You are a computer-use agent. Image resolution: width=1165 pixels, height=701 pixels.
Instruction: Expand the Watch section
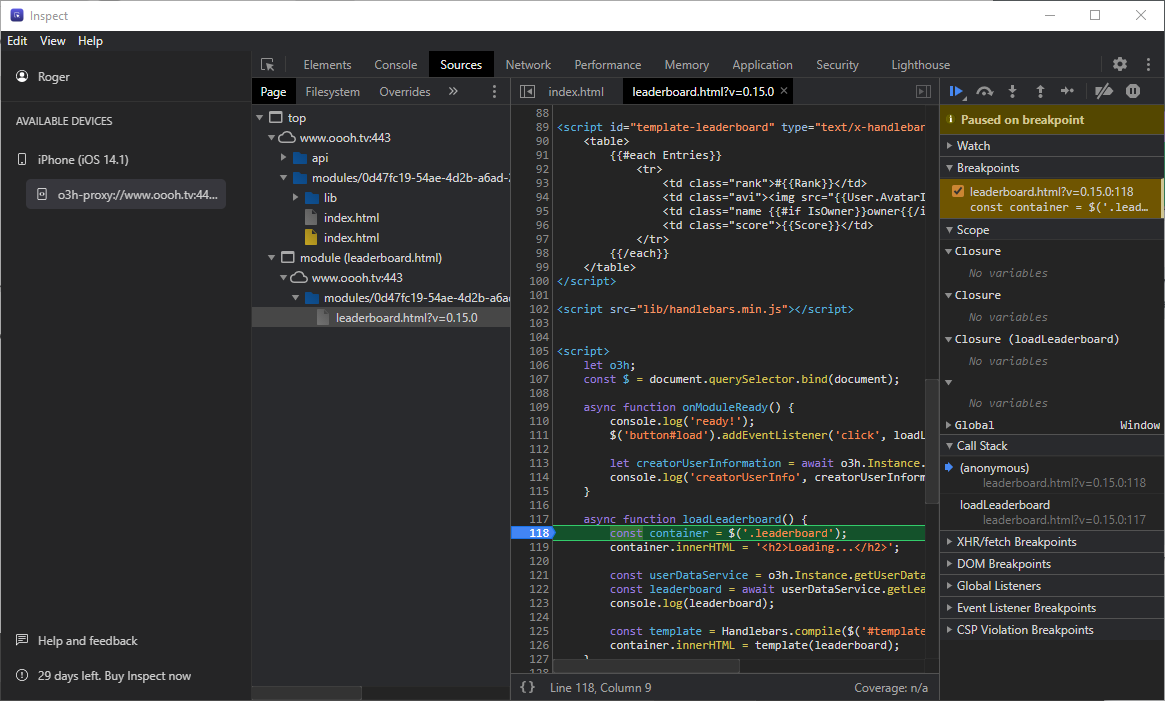pyautogui.click(x=973, y=146)
